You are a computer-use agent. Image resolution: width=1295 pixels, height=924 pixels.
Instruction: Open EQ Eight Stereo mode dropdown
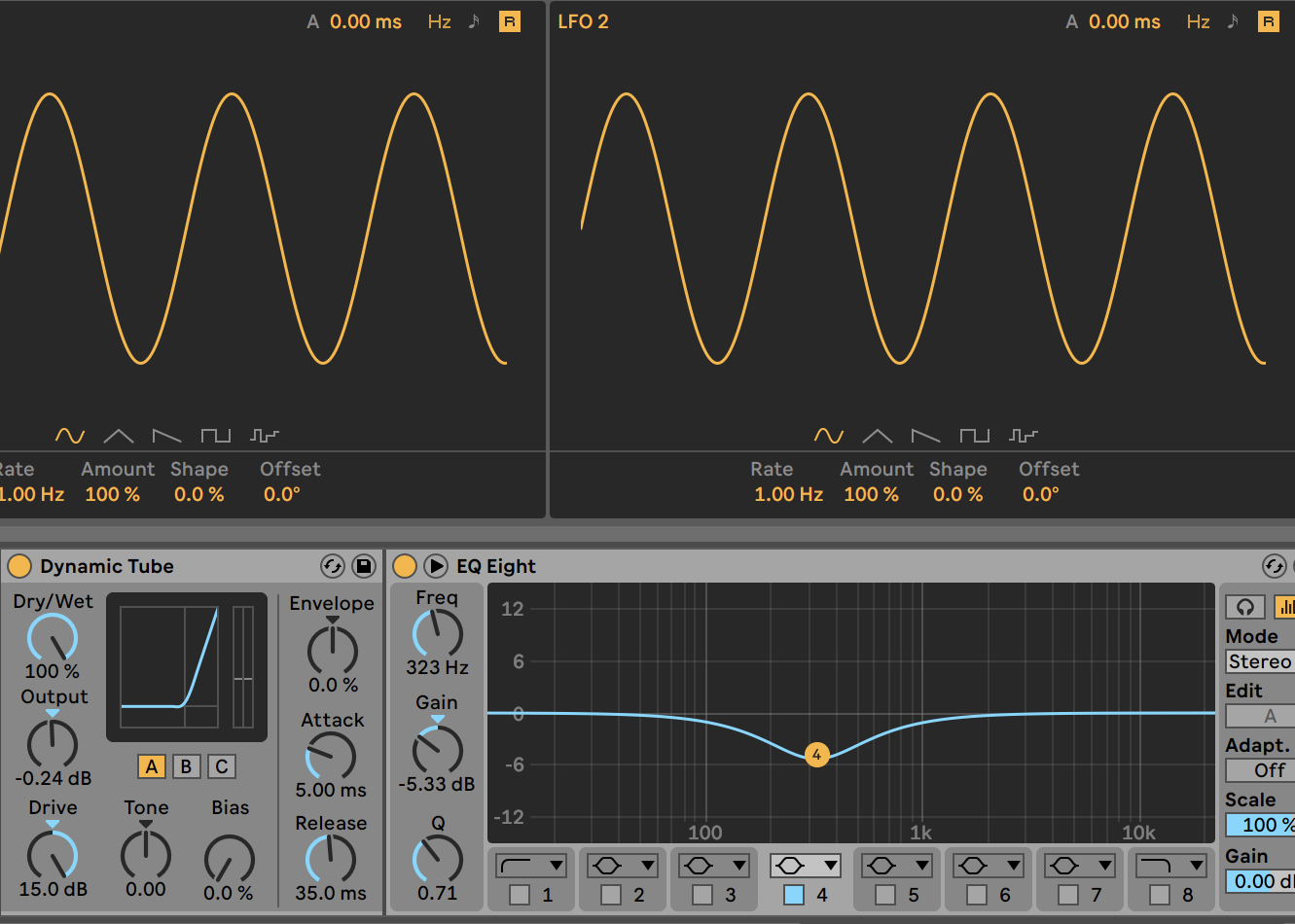pyautogui.click(x=1260, y=661)
